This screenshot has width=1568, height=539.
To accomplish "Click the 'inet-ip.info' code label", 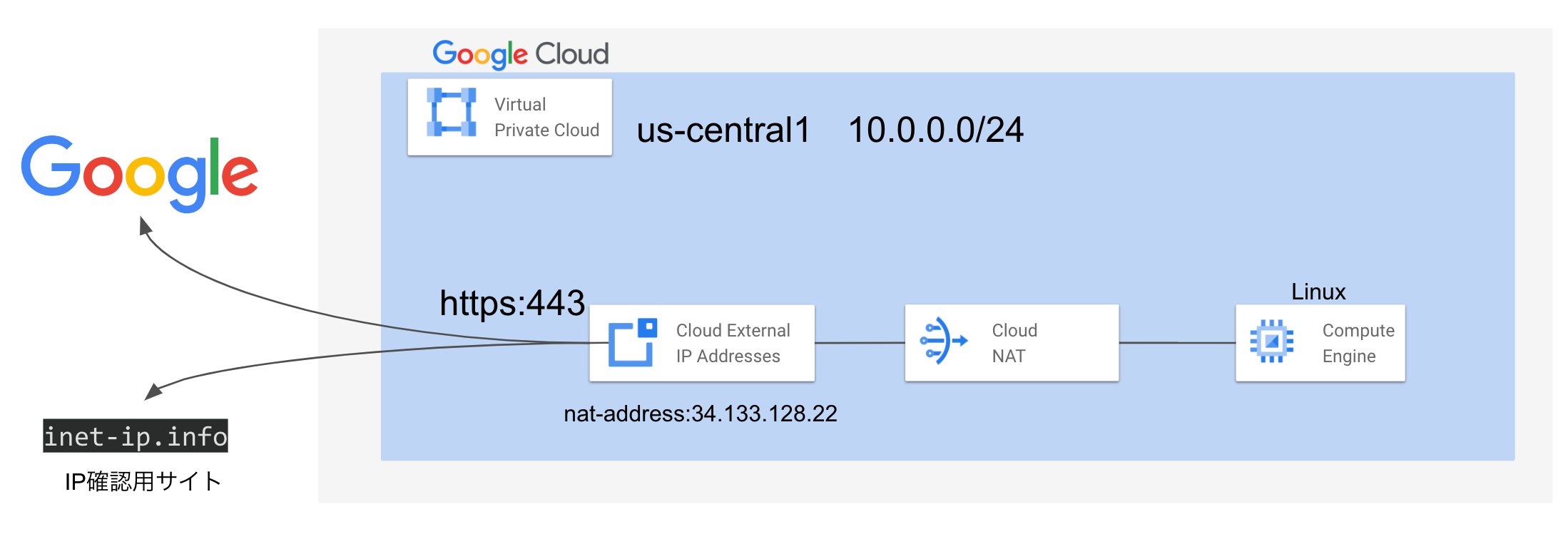I will pos(136,436).
